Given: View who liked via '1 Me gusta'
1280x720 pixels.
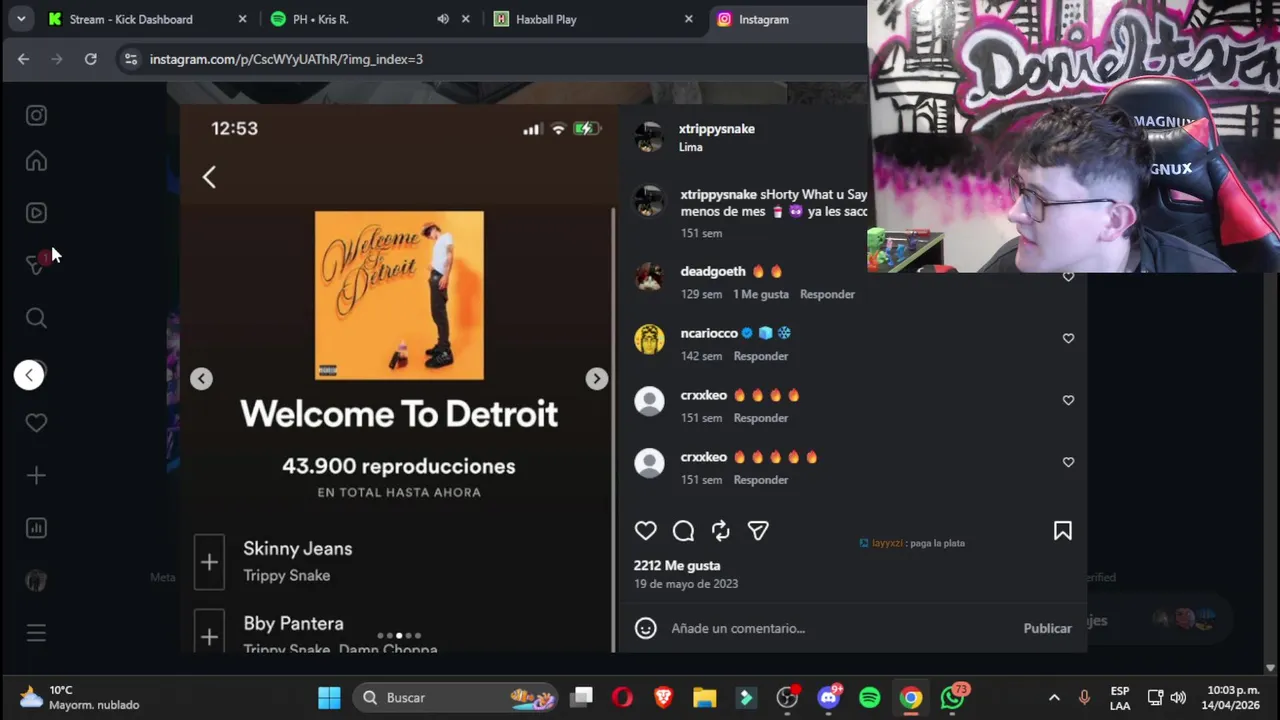Looking at the screenshot, I should tap(761, 294).
